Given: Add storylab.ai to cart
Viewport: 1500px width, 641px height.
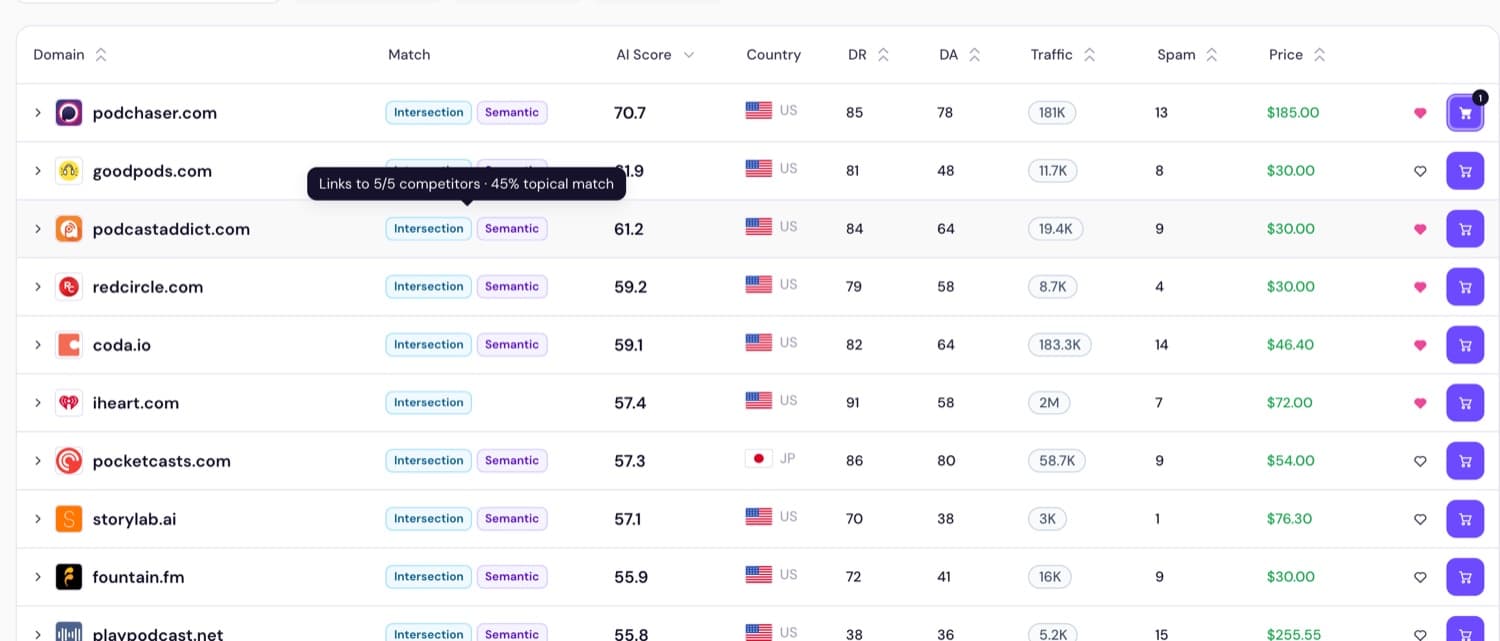Looking at the screenshot, I should 1465,519.
